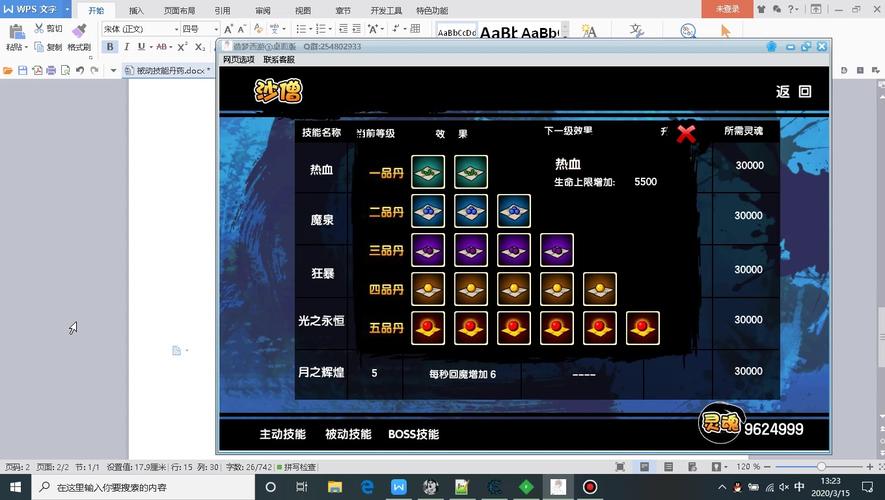Click the BOSS技能 button in game
Viewport: 885px width, 500px height.
click(x=413, y=434)
